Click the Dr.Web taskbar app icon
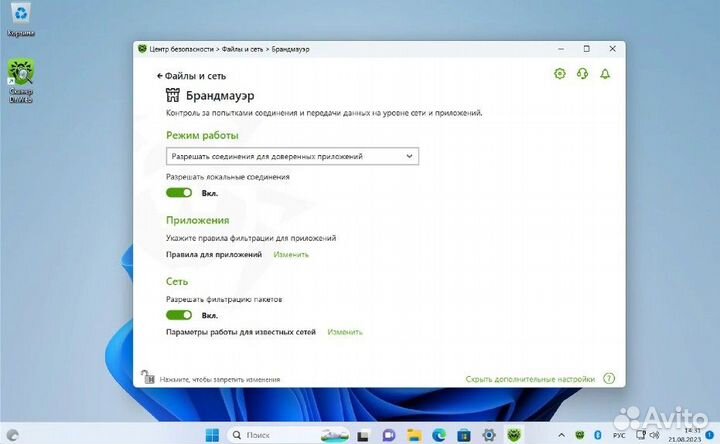Screen dimensions: 720x444 pos(514,434)
